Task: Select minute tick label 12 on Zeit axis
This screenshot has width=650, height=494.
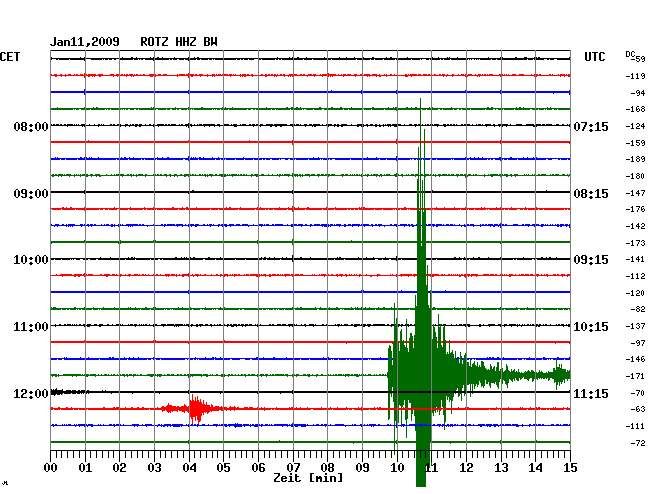Action: coord(466,468)
